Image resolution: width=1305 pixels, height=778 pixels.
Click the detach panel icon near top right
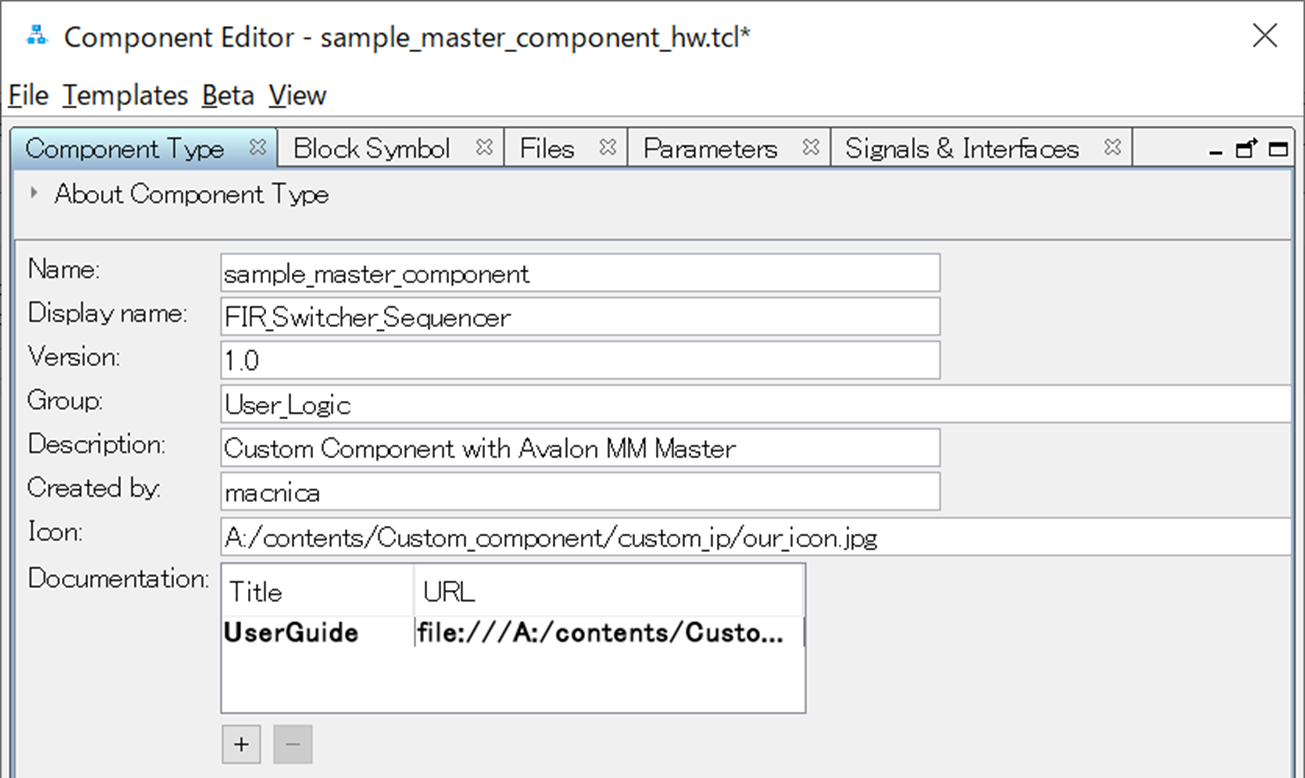coord(1246,147)
